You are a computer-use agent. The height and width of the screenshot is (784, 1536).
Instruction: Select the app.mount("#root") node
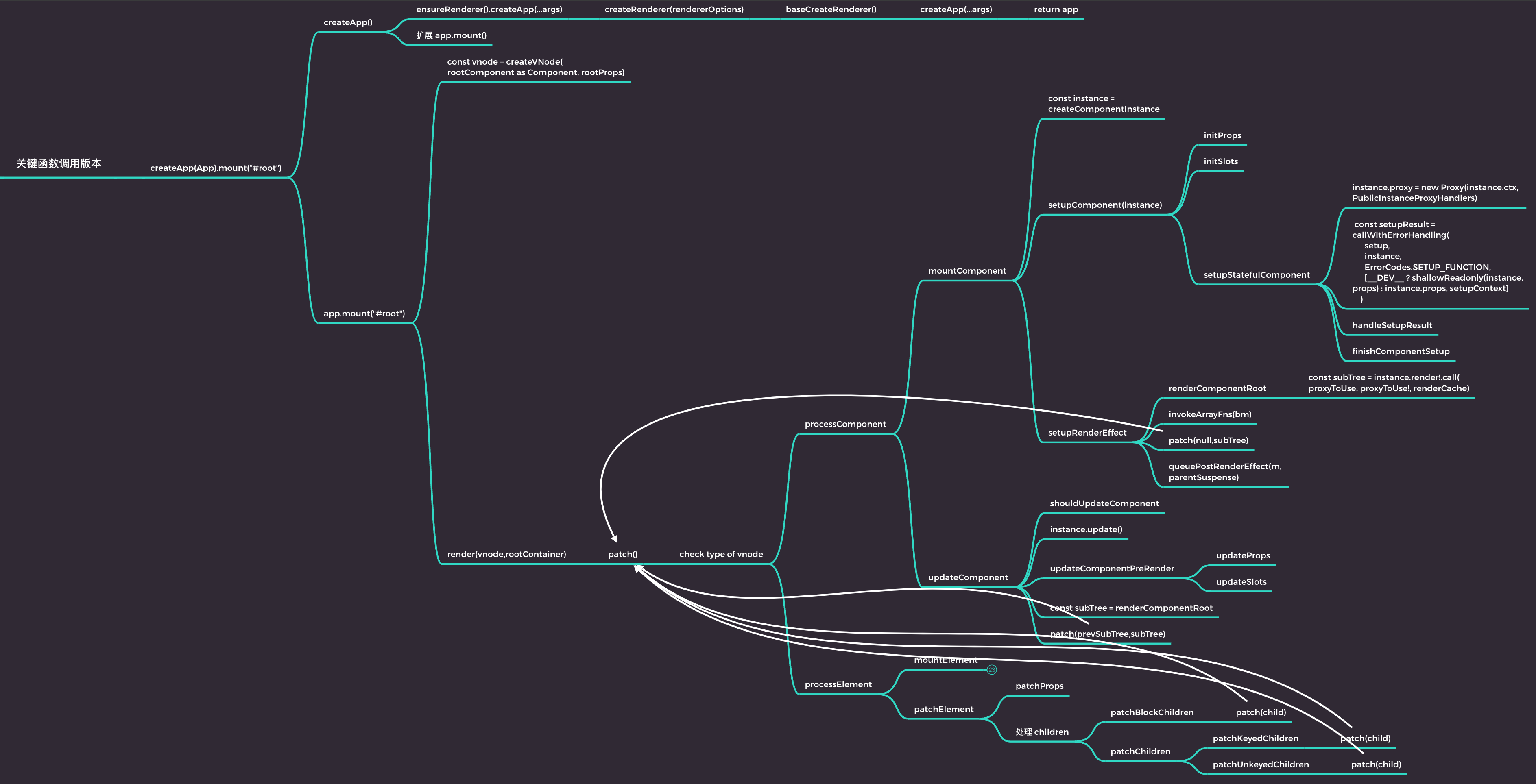364,314
